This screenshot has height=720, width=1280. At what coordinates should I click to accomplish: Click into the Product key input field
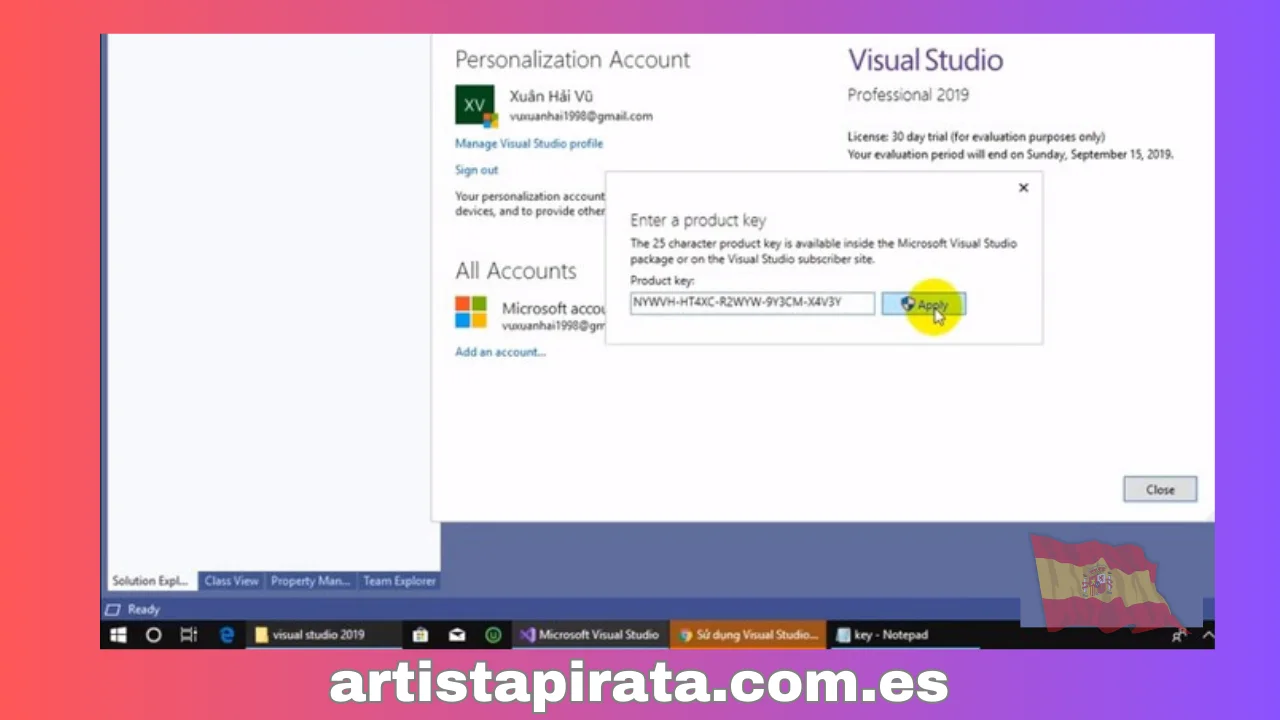click(752, 302)
